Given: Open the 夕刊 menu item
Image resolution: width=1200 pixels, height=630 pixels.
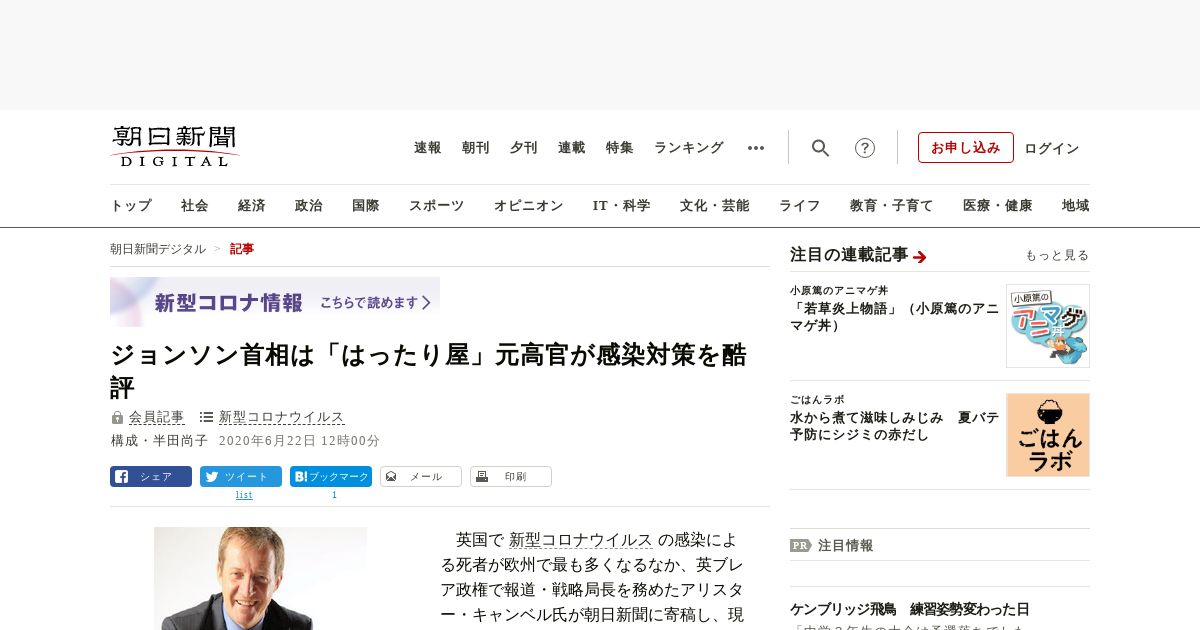Looking at the screenshot, I should coord(524,148).
